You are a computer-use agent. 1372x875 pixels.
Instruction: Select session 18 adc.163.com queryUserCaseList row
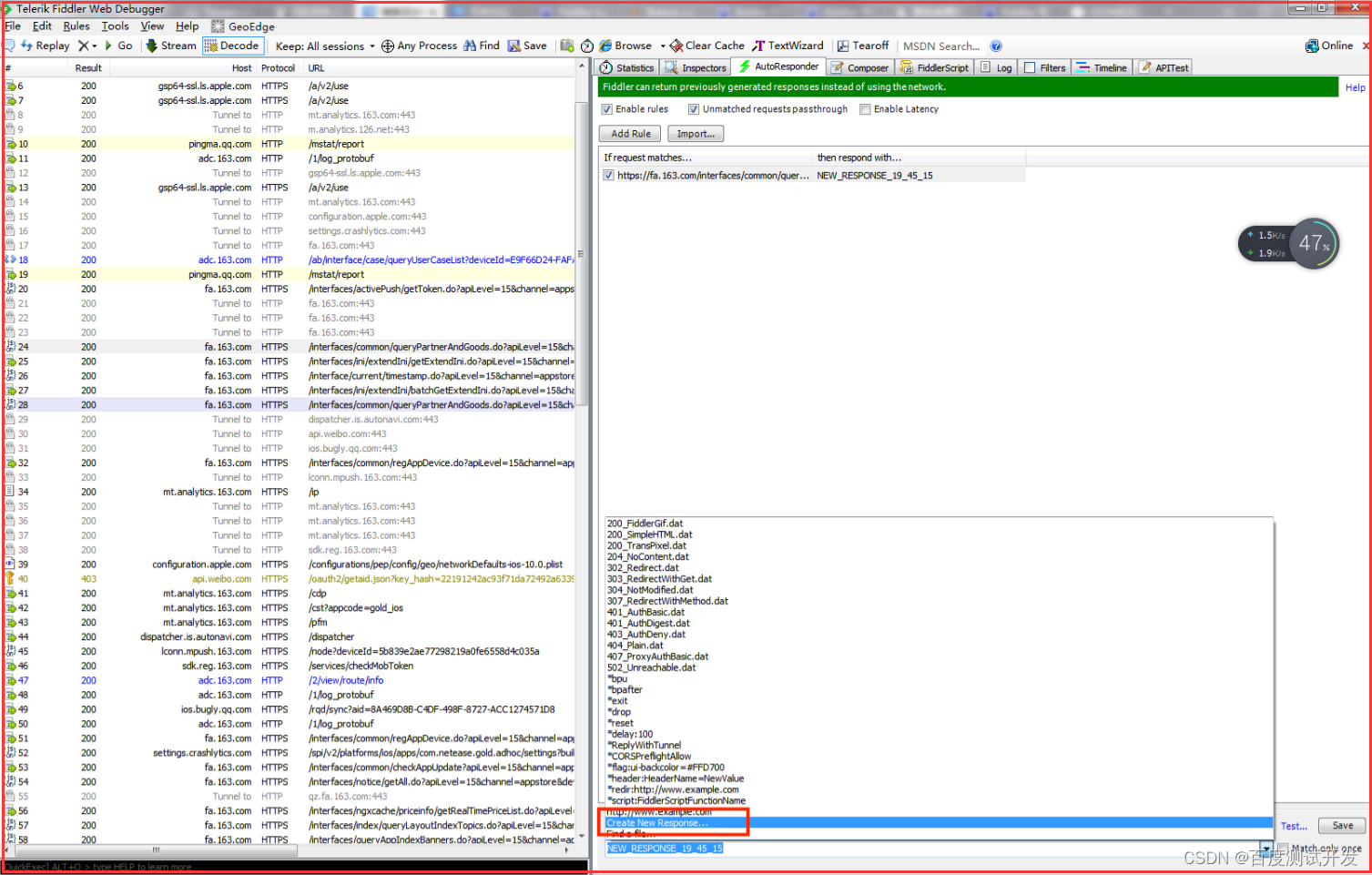pyautogui.click(x=290, y=260)
